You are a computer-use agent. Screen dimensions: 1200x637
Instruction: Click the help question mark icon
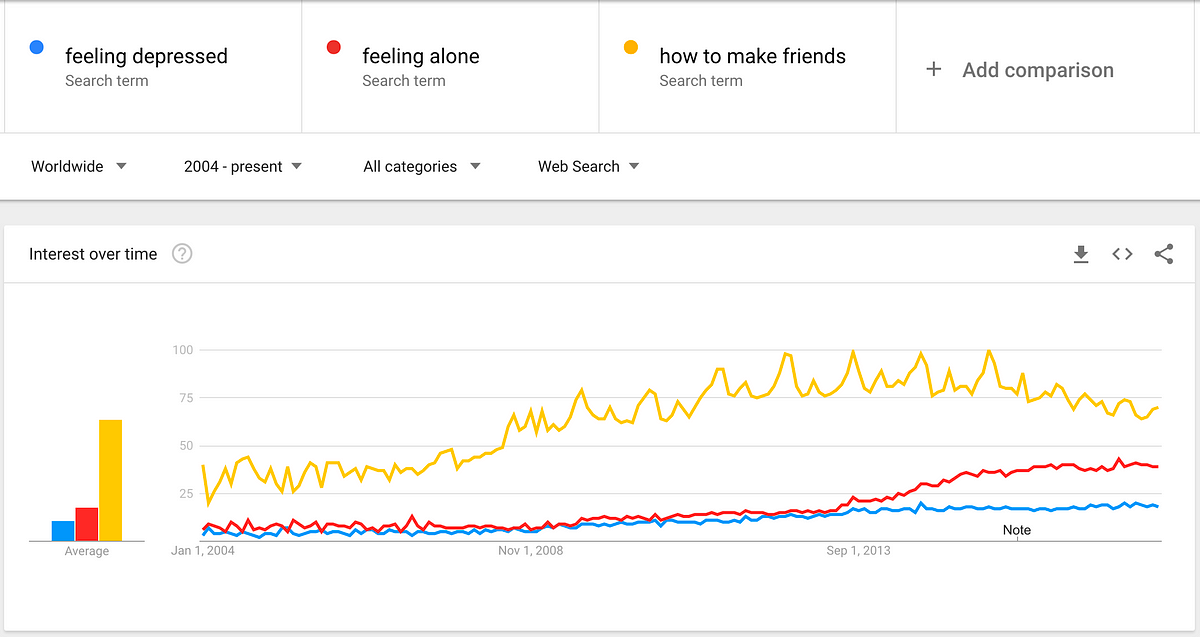point(181,254)
